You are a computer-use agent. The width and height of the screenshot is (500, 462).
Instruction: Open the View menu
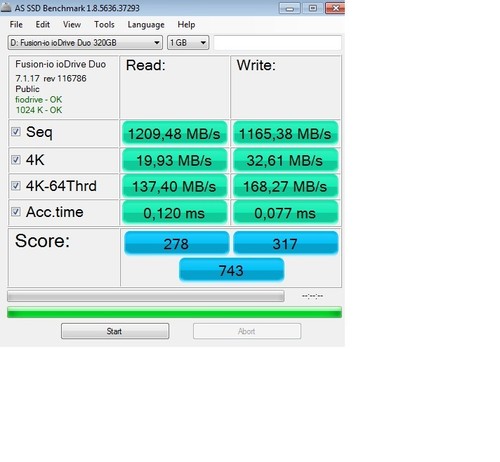(72, 25)
